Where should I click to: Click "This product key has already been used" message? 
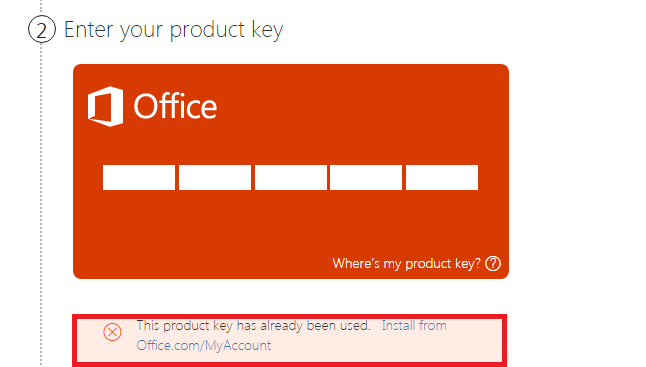pyautogui.click(x=253, y=326)
